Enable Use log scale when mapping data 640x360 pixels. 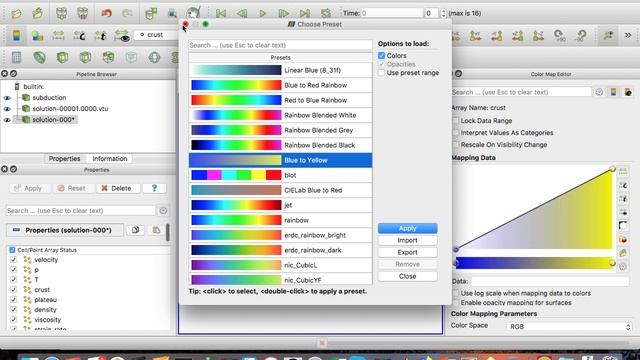tap(456, 293)
